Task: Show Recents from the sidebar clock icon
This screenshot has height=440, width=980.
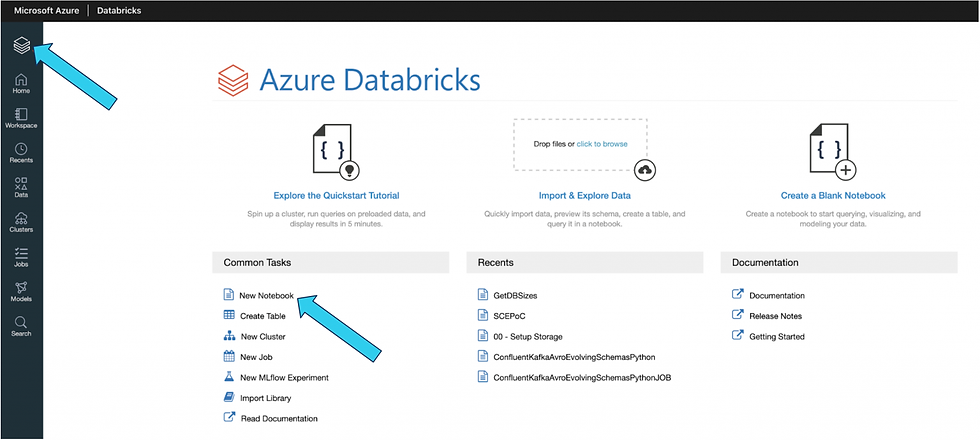Action: pos(21,153)
